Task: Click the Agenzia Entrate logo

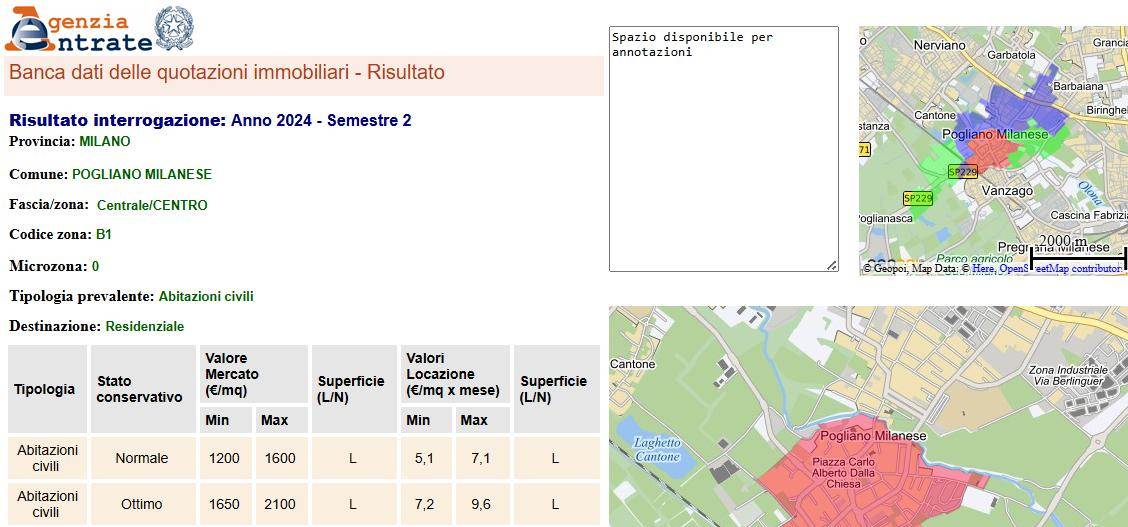Action: pos(78,29)
